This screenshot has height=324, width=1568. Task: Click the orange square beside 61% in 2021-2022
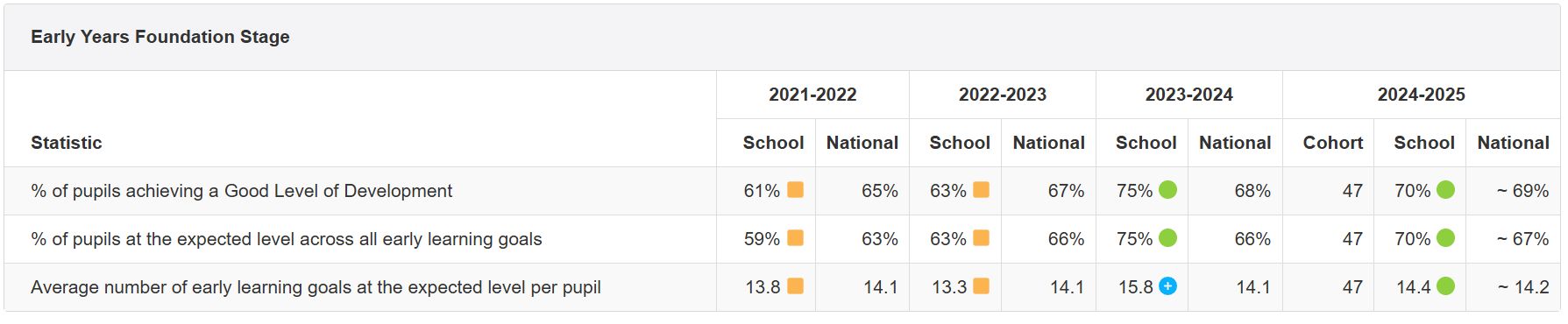[x=795, y=190]
